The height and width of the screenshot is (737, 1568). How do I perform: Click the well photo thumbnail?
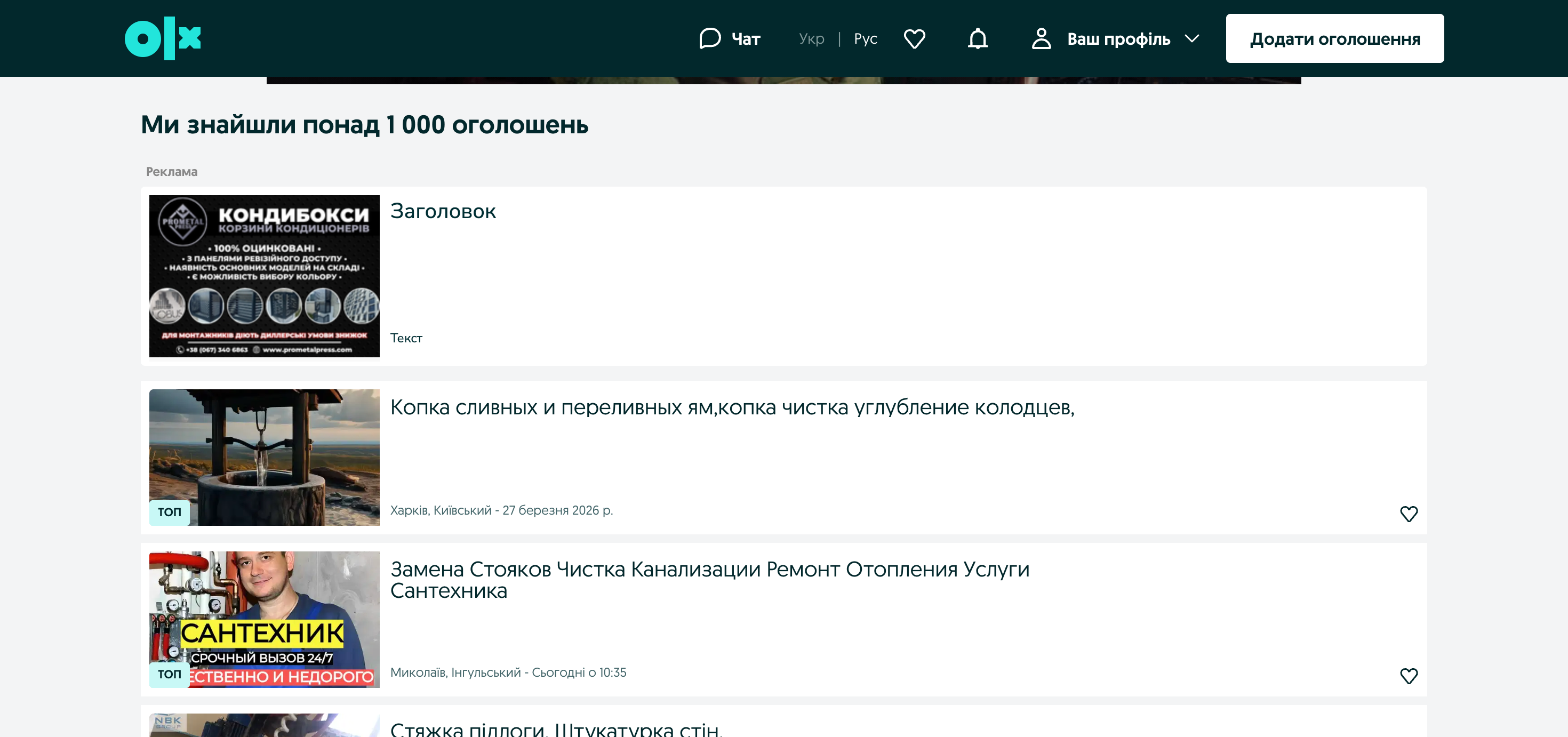(x=264, y=457)
